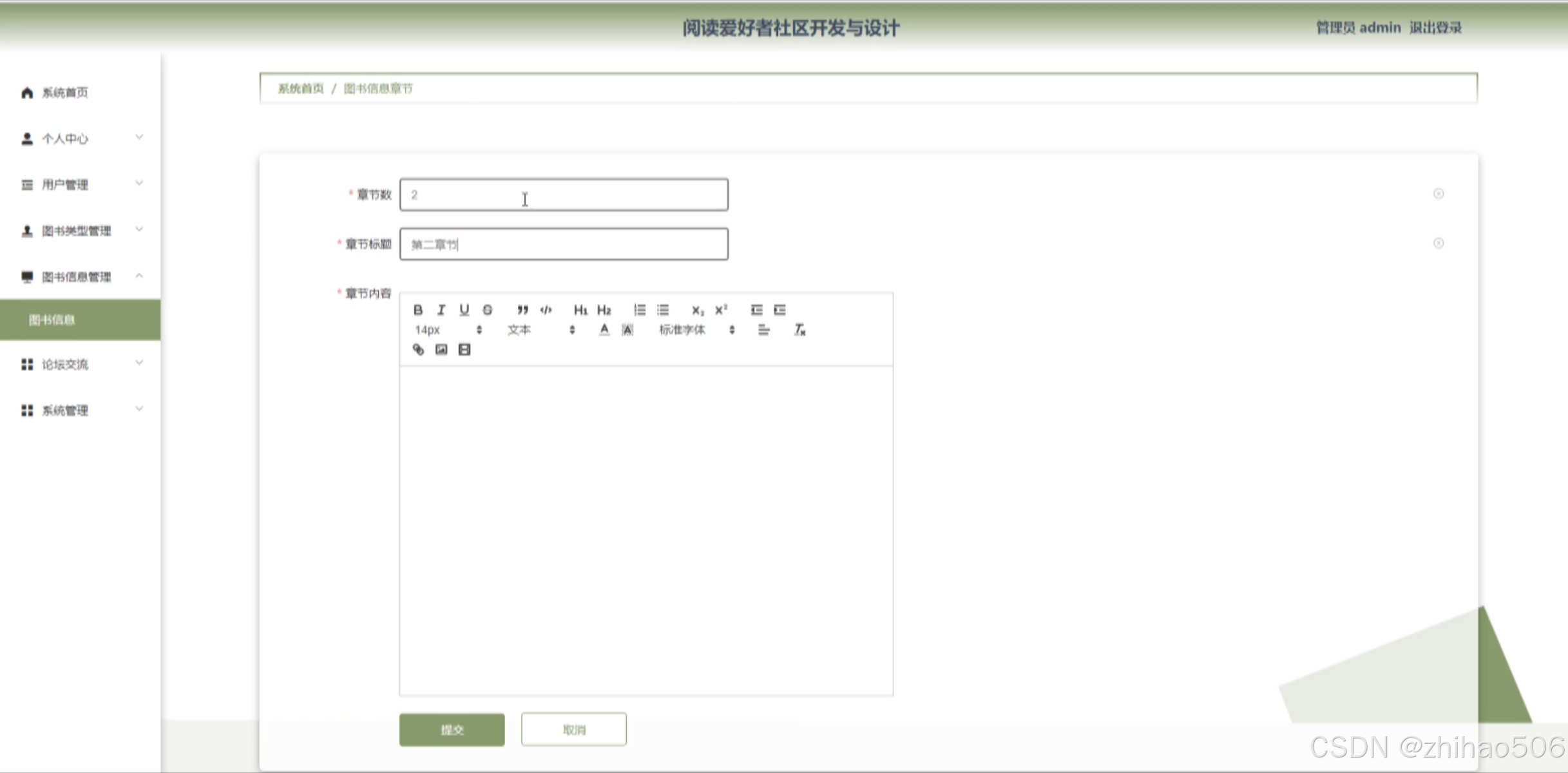The image size is (1568, 773).
Task: Insert a video into the editor
Action: [464, 349]
